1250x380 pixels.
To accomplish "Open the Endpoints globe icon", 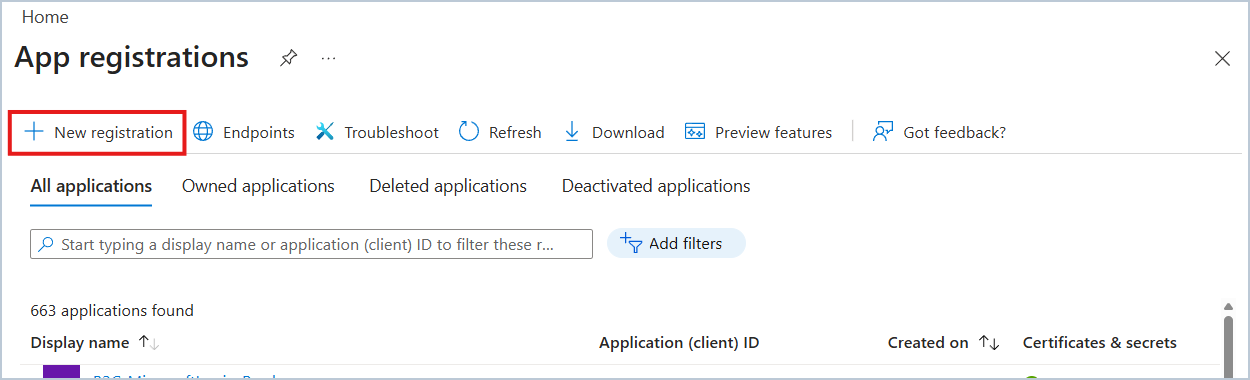I will tap(203, 132).
